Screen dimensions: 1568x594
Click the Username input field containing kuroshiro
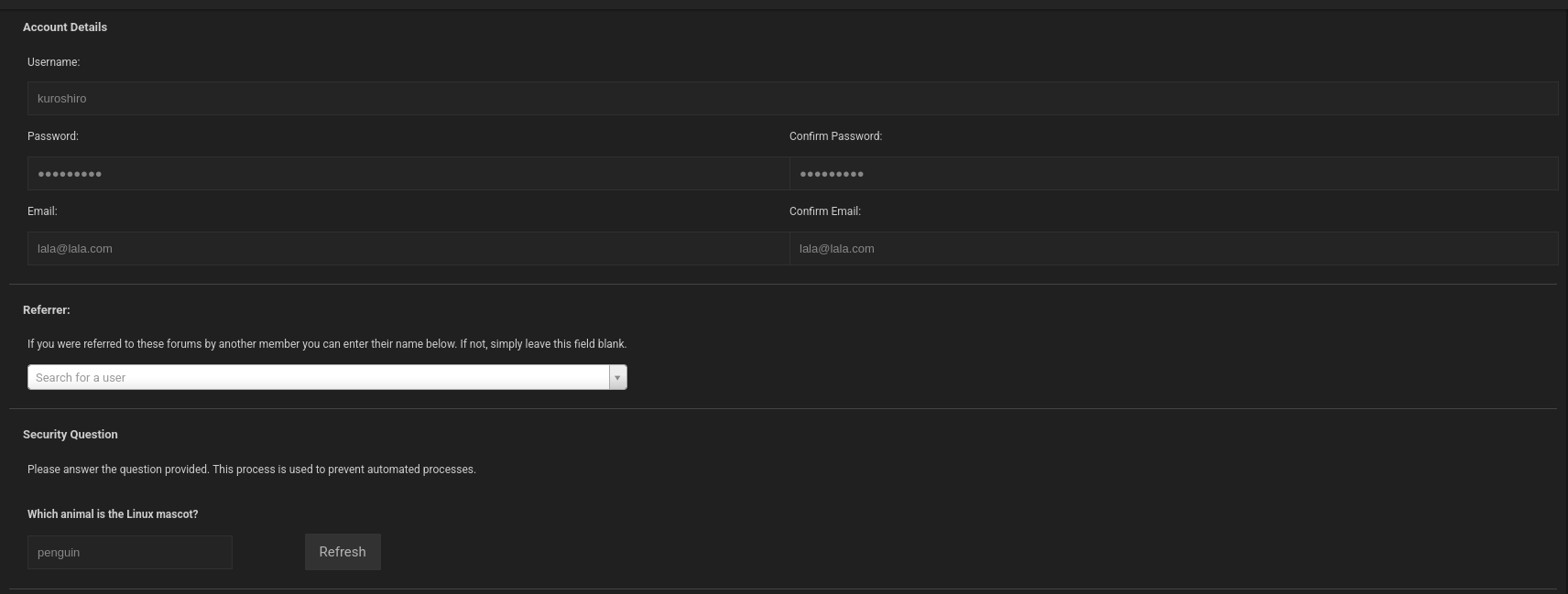pos(792,98)
